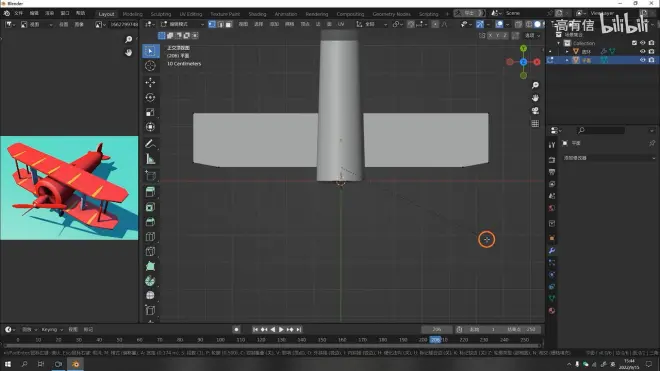
Task: Click the viewport zoom magnifier icon
Action: coord(535,85)
